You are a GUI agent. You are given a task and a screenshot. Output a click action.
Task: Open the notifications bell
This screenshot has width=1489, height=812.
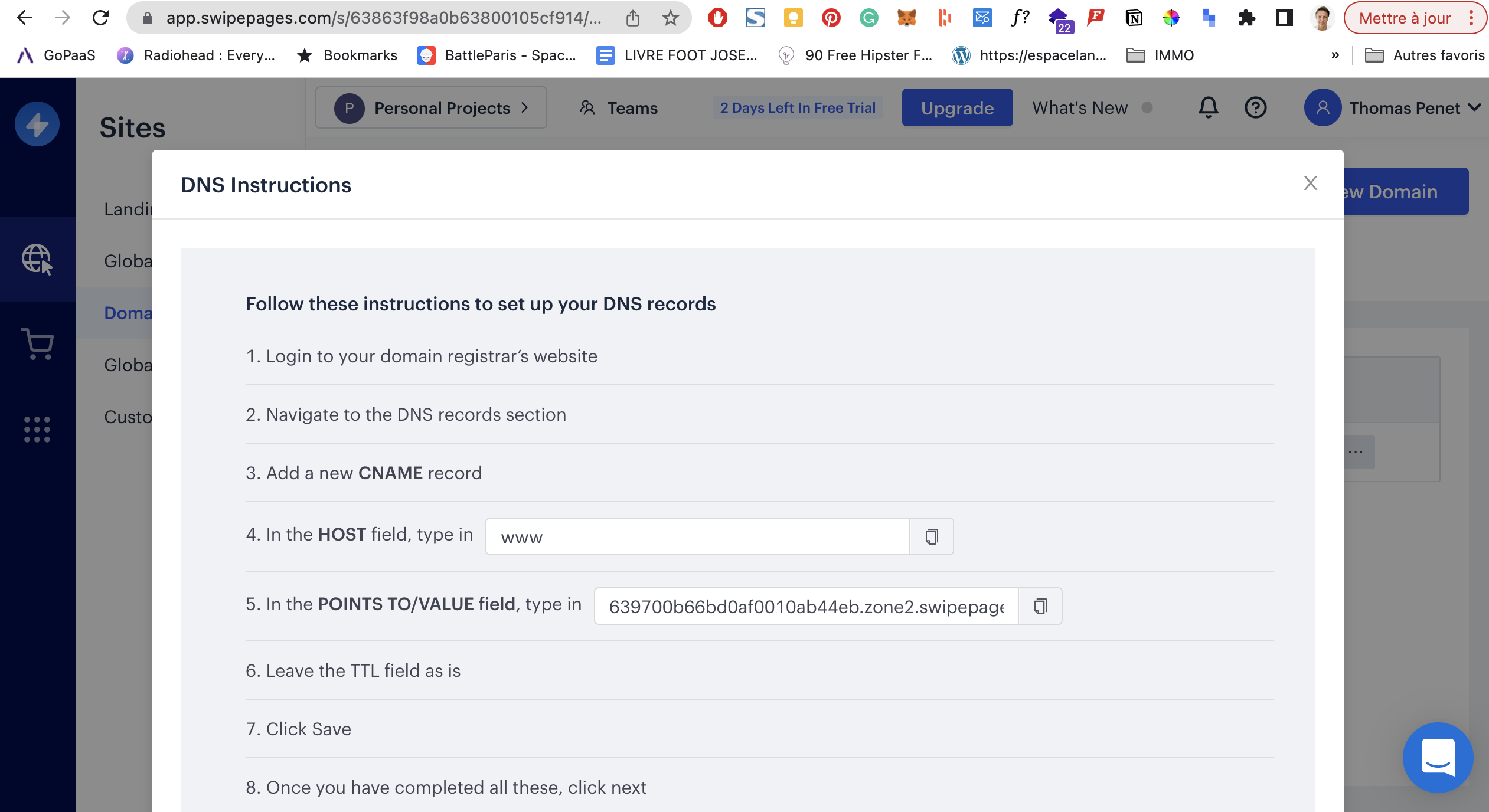pos(1208,107)
